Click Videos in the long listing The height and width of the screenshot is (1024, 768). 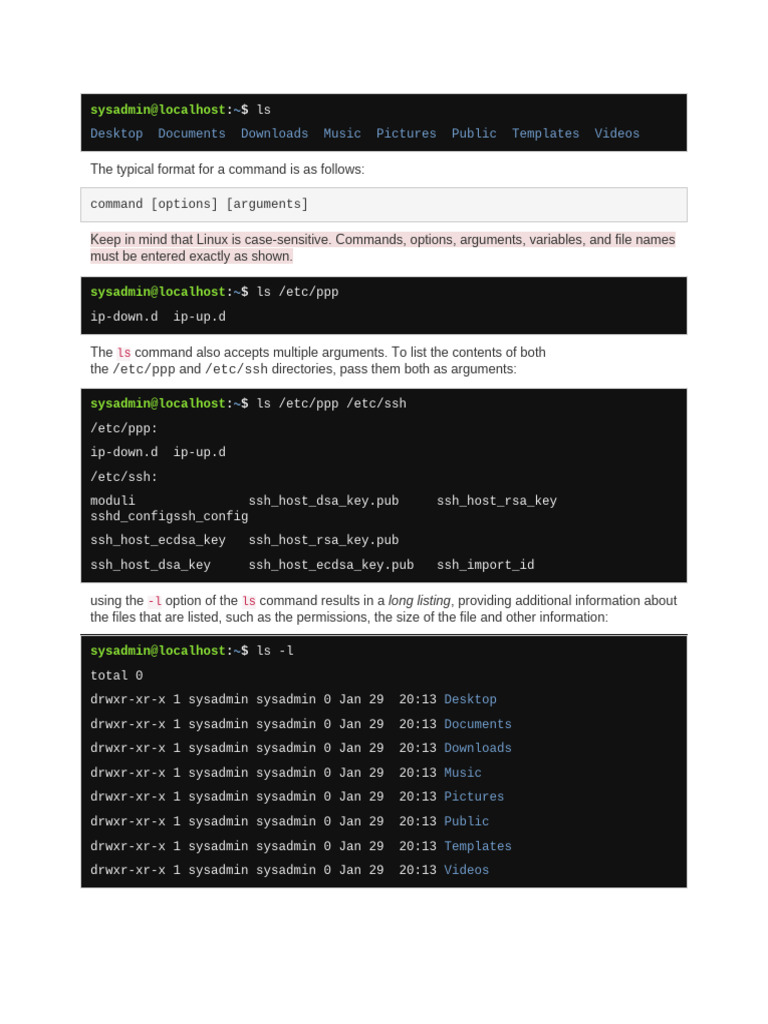(x=467, y=870)
